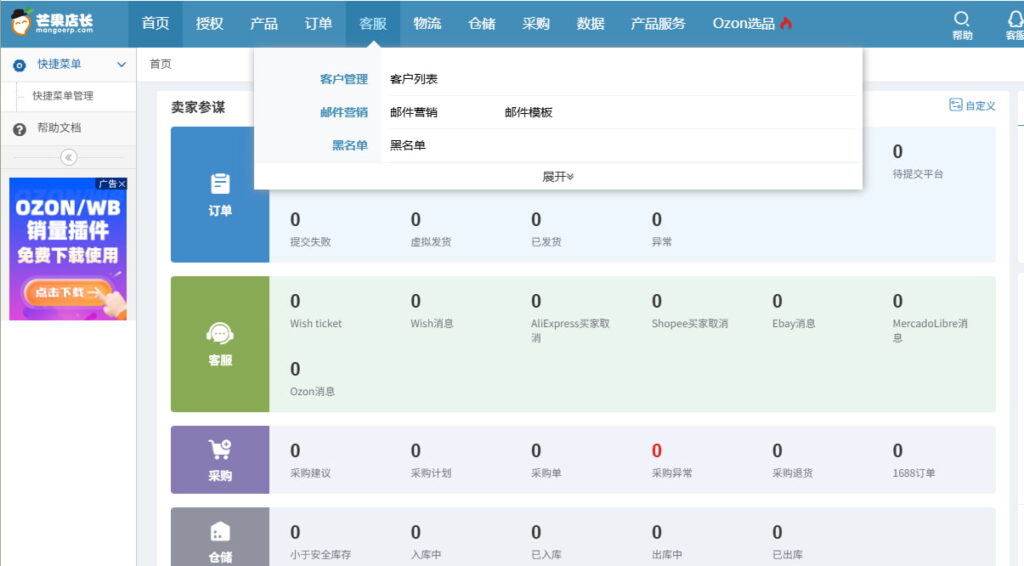This screenshot has height=566, width=1024.
Task: Select 客户列表 from the dropdown menu
Action: [x=414, y=79]
